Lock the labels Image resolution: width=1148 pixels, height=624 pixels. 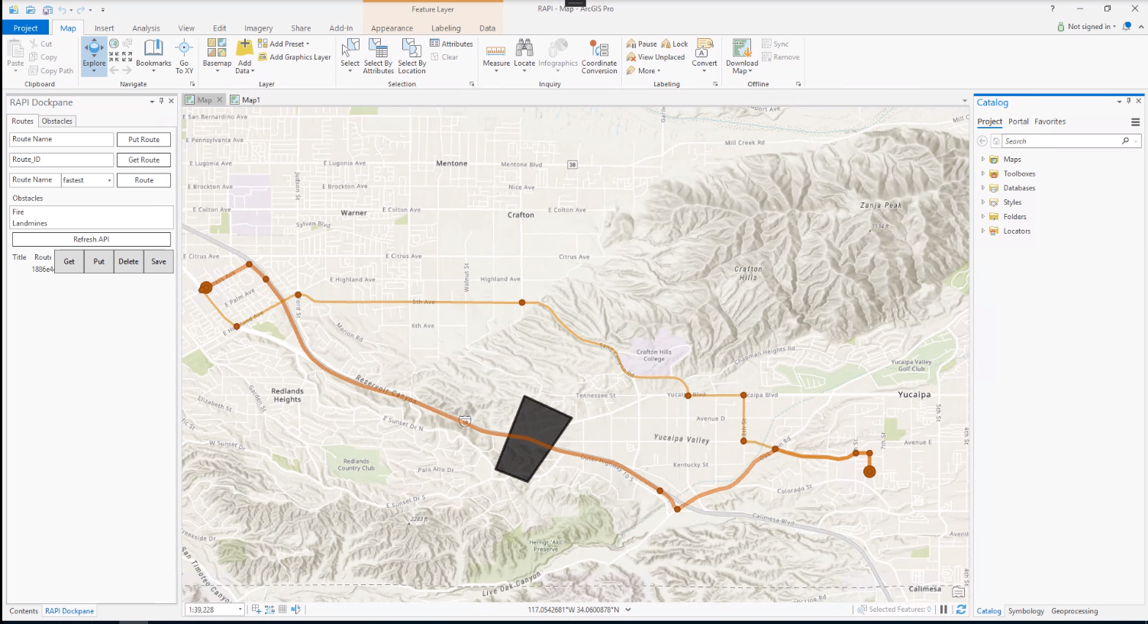[x=674, y=44]
